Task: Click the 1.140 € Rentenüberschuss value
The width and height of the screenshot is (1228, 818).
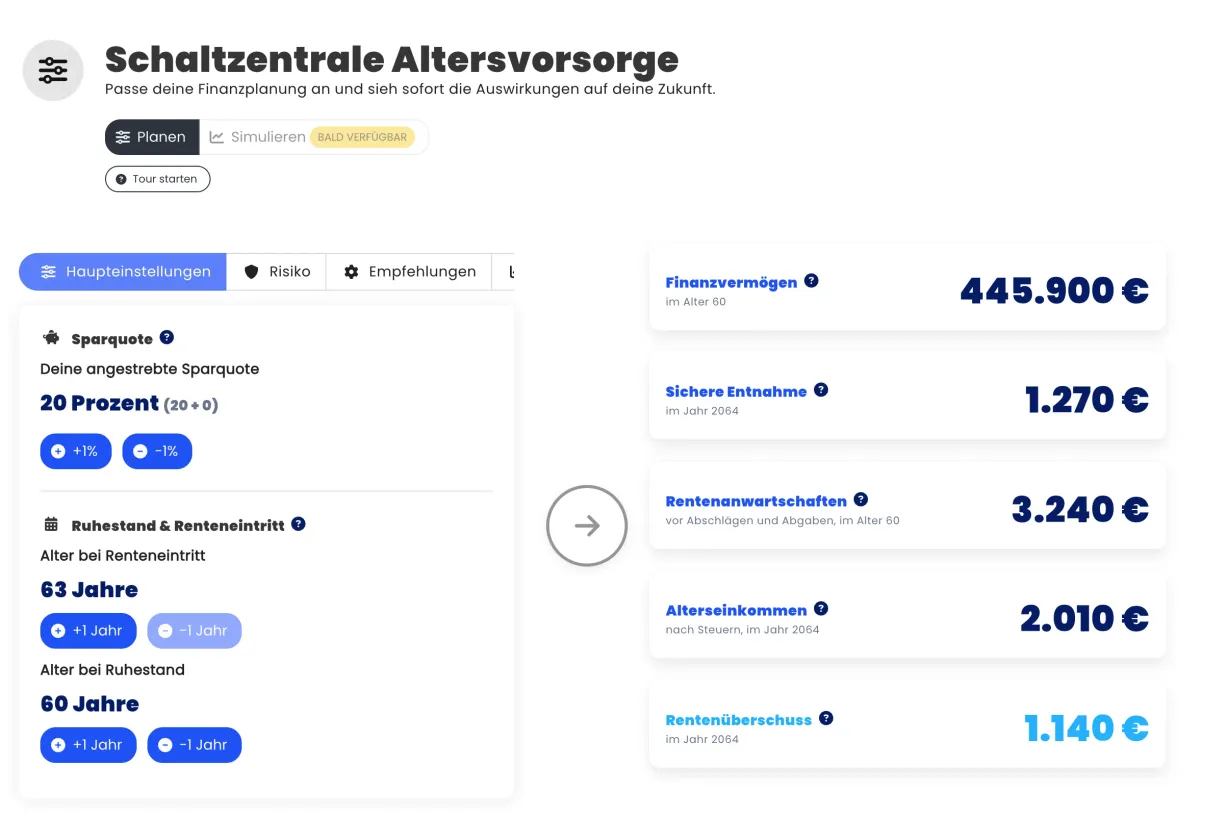Action: coord(1087,728)
